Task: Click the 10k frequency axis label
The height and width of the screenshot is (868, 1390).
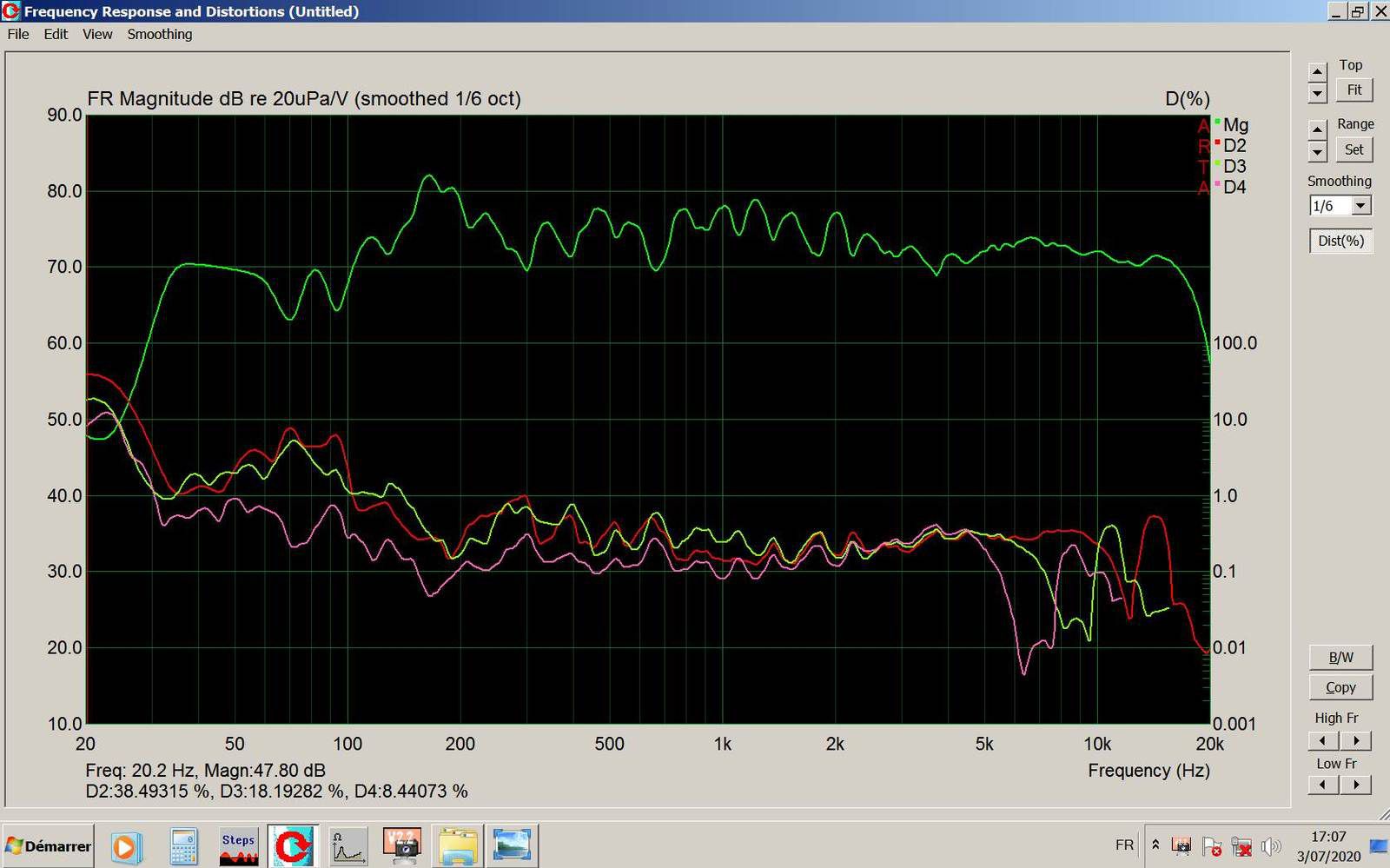Action: [x=1097, y=744]
